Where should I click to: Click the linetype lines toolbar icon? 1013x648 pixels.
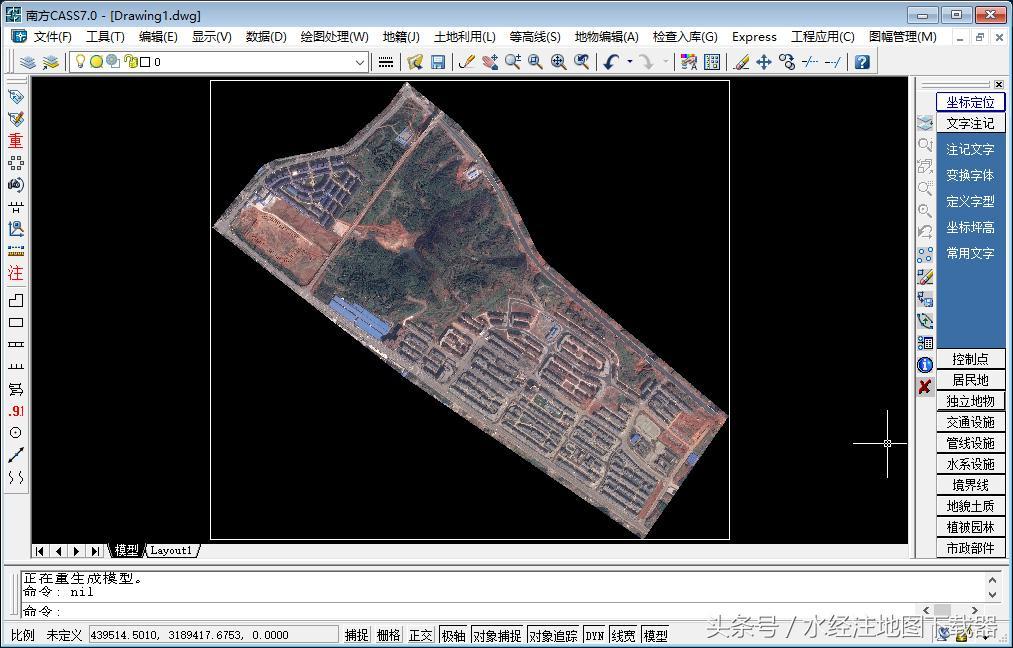point(386,62)
